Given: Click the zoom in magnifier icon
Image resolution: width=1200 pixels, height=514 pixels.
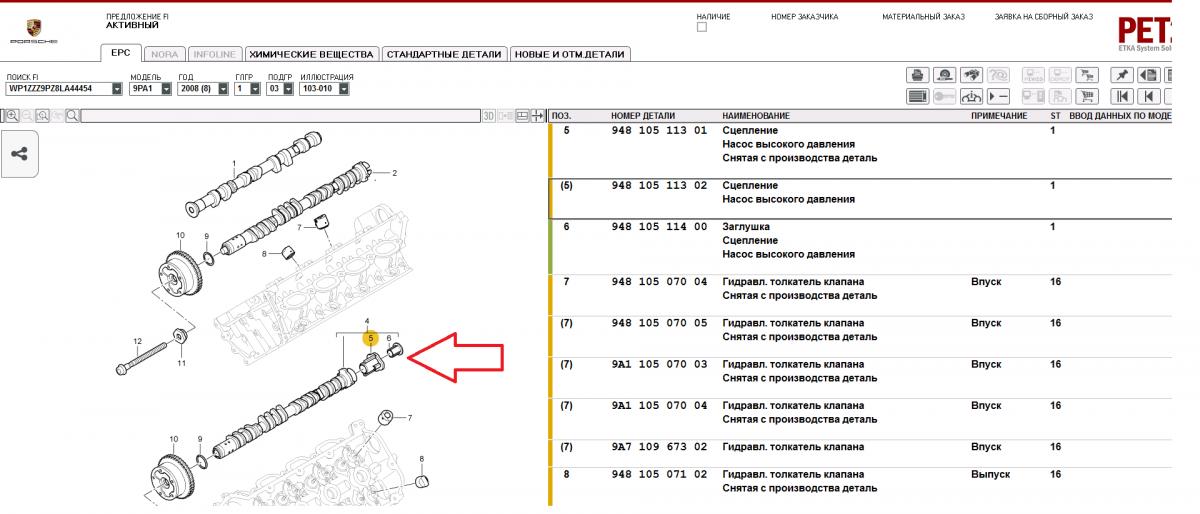Looking at the screenshot, I should tap(12, 116).
